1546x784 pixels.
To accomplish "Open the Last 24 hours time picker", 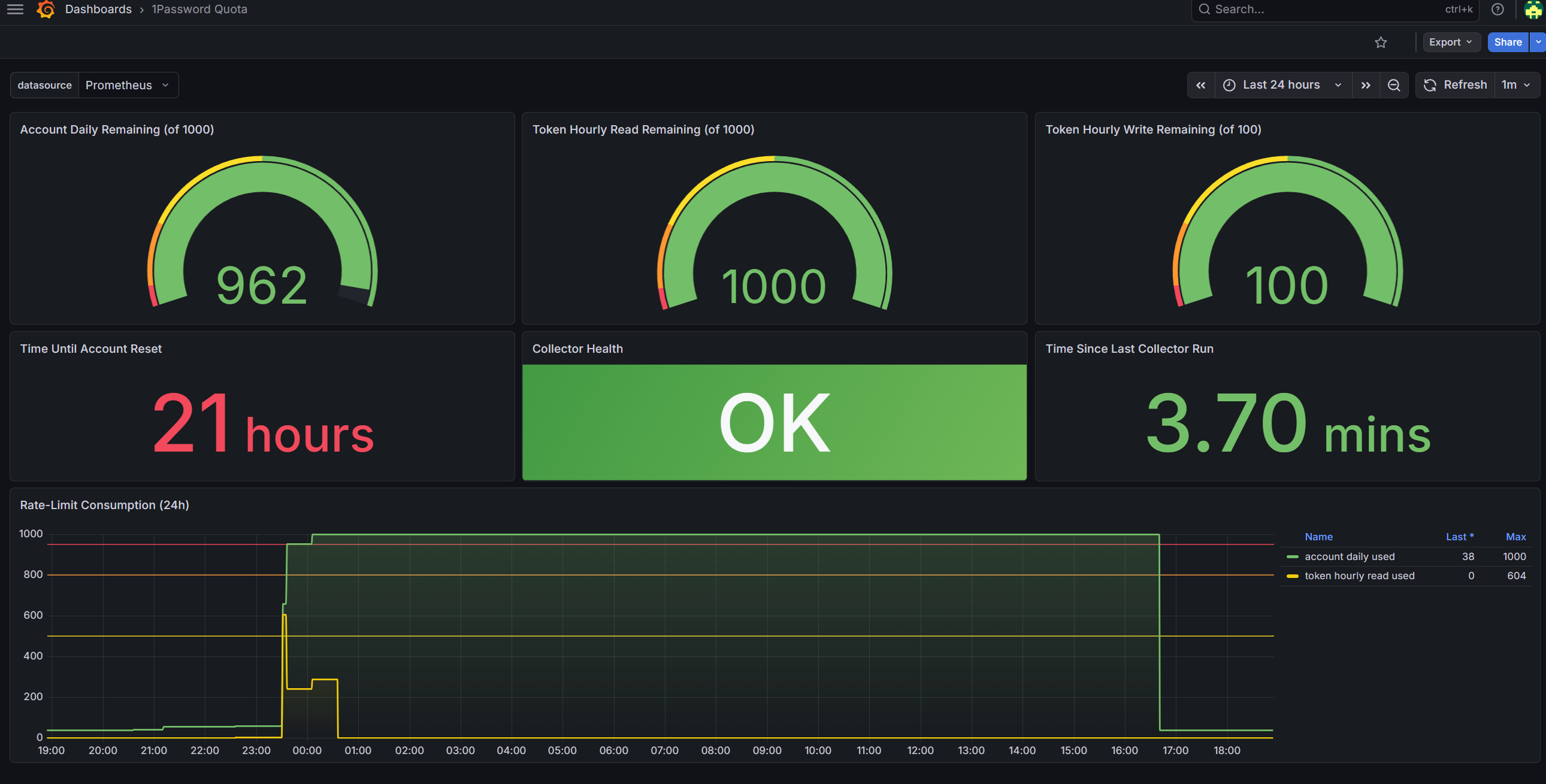I will (x=1283, y=85).
